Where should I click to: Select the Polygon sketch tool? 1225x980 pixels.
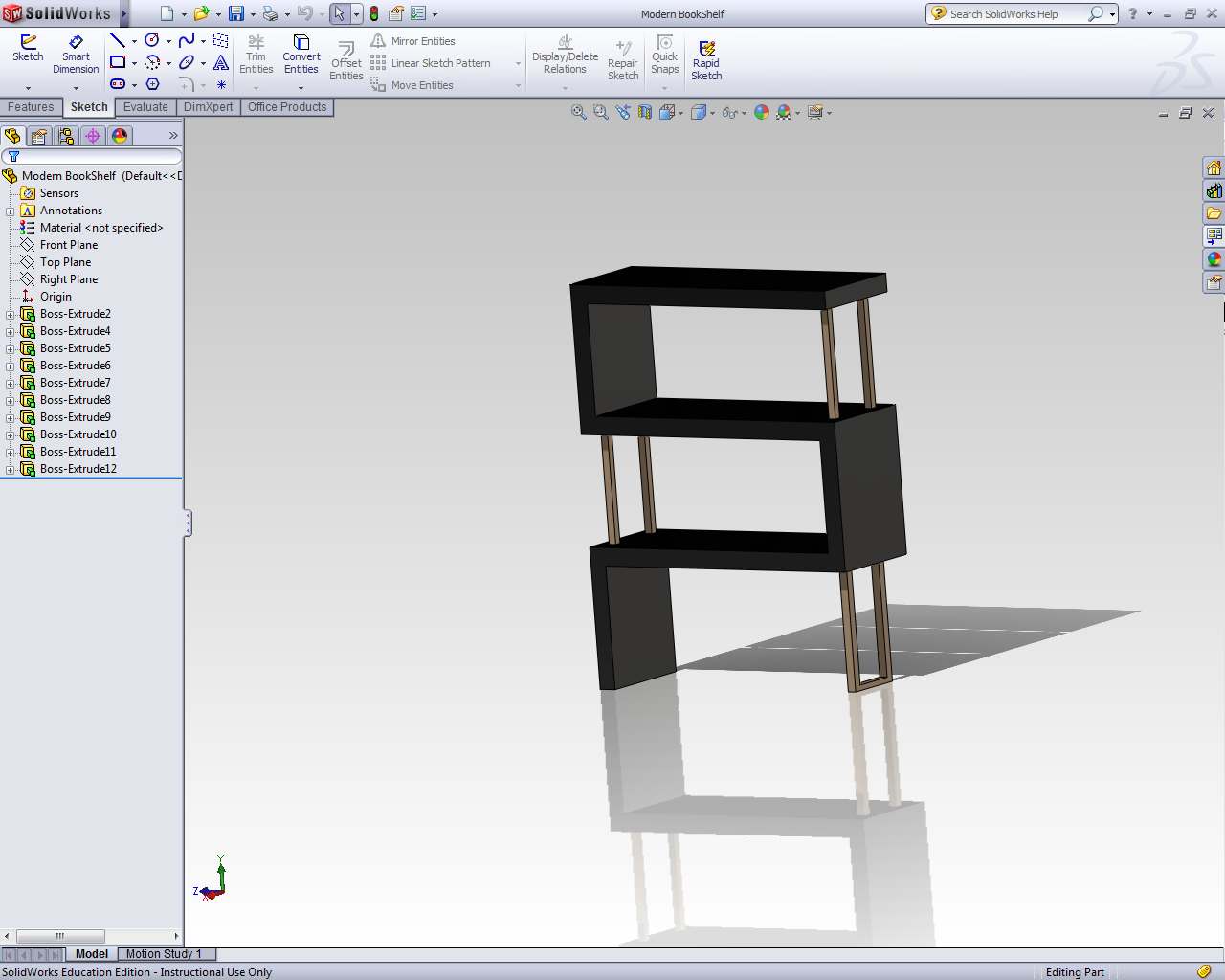[152, 84]
